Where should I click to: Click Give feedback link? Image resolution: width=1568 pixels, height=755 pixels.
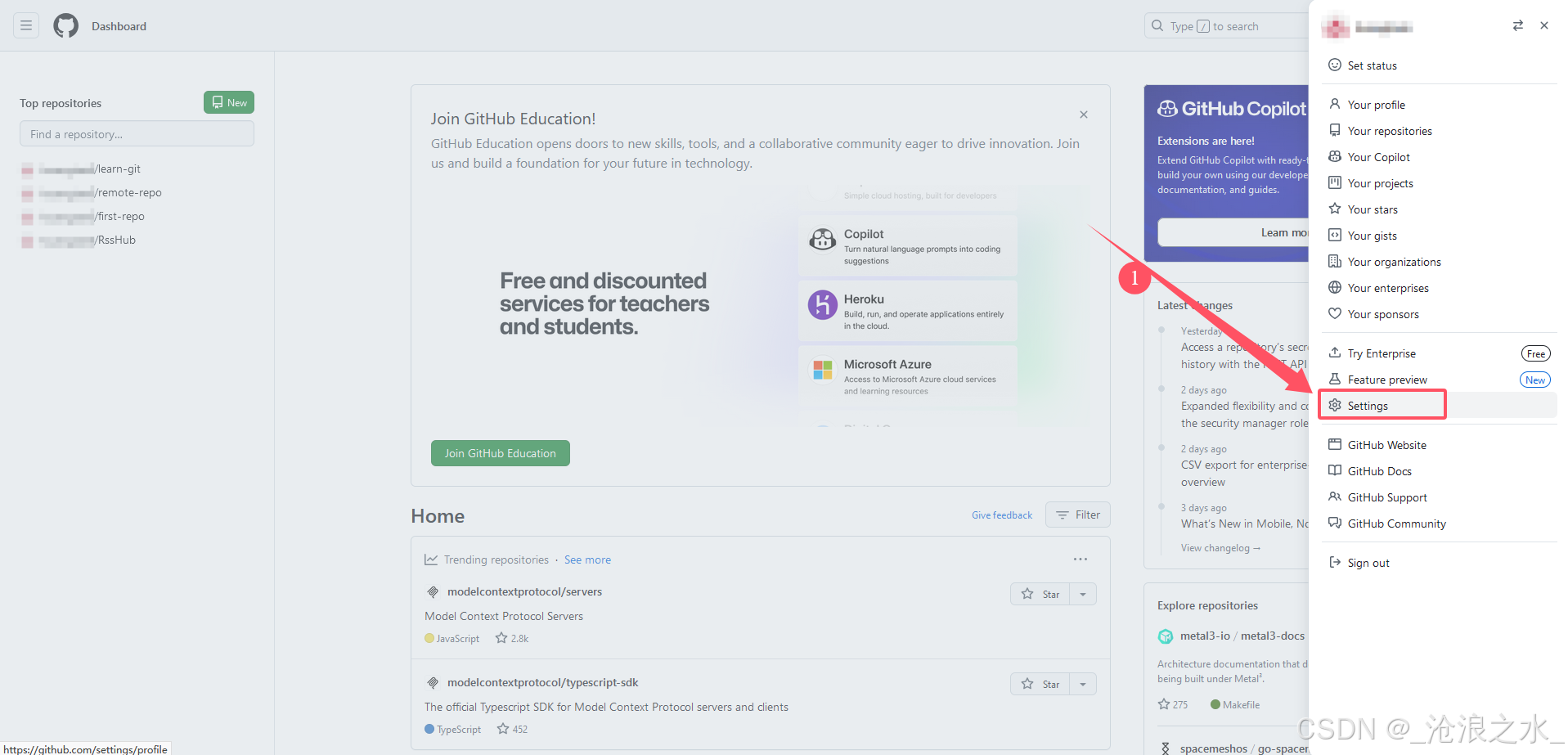(1002, 515)
